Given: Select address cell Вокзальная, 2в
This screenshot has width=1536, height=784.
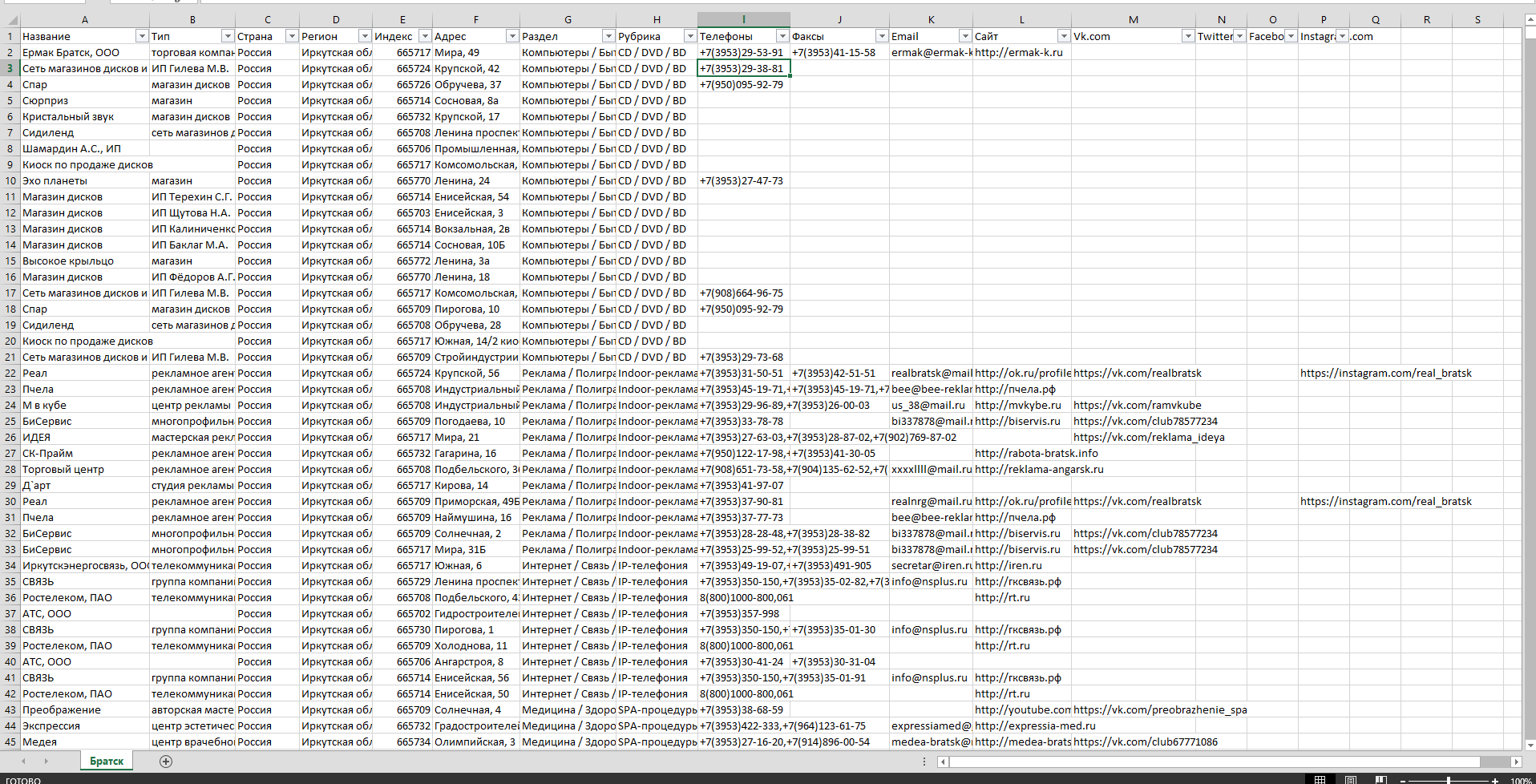Looking at the screenshot, I should [476, 228].
